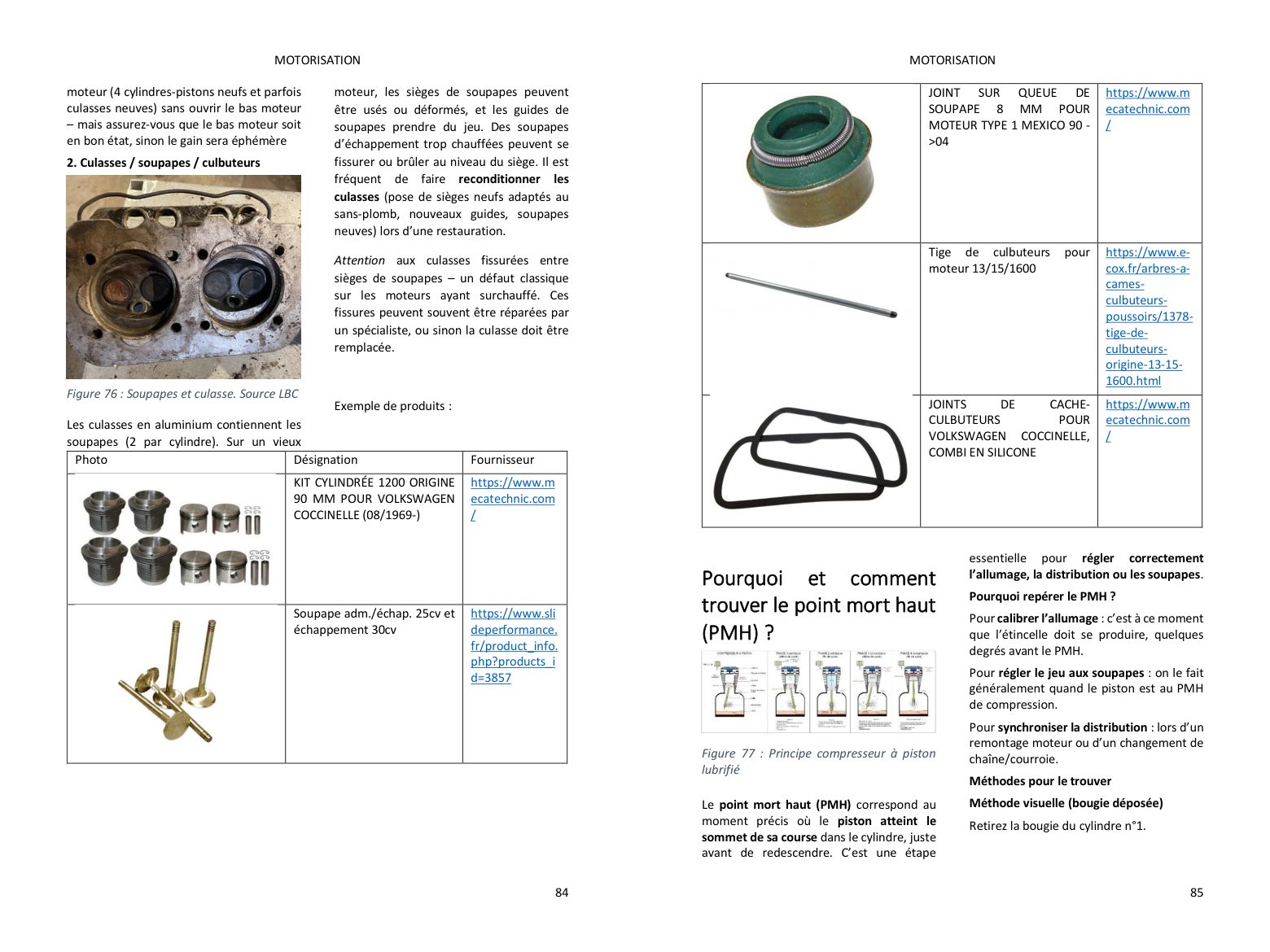Open mecatechnic link for rocker cover gaskets

[1148, 420]
